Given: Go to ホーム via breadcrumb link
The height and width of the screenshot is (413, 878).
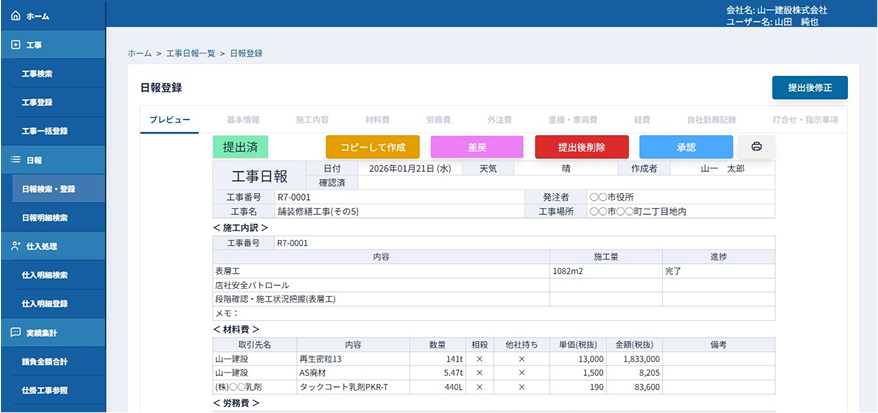Looking at the screenshot, I should pyautogui.click(x=139, y=54).
